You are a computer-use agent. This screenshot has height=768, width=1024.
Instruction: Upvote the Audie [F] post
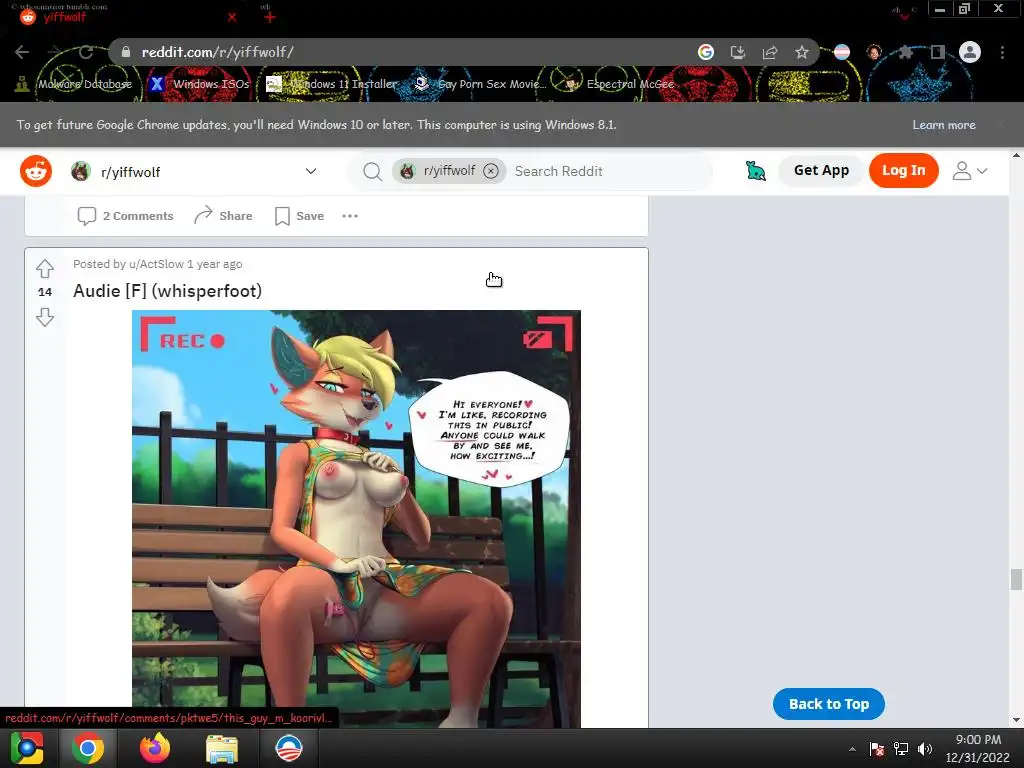tap(44, 268)
